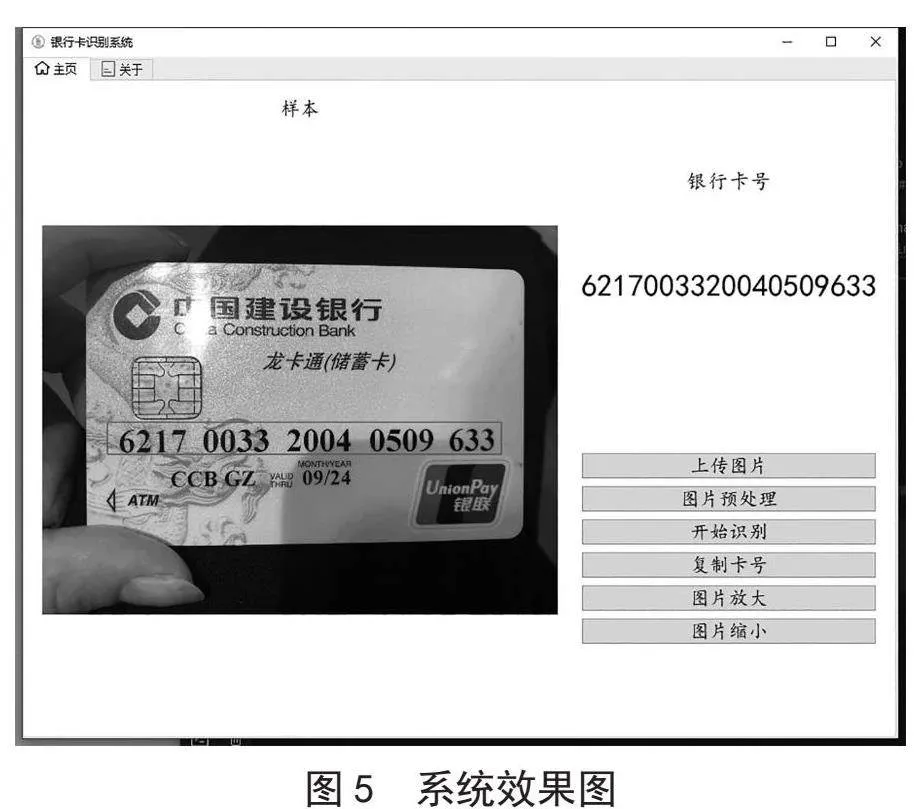Click the bank card sample image
Image resolution: width=921 pixels, height=809 pixels.
(300, 419)
